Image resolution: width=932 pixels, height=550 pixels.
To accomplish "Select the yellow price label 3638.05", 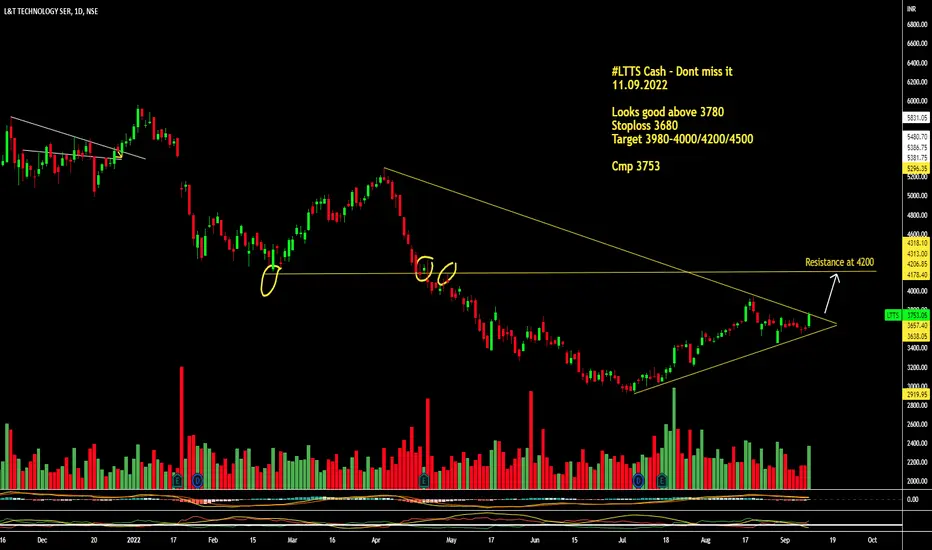I will coord(917,337).
